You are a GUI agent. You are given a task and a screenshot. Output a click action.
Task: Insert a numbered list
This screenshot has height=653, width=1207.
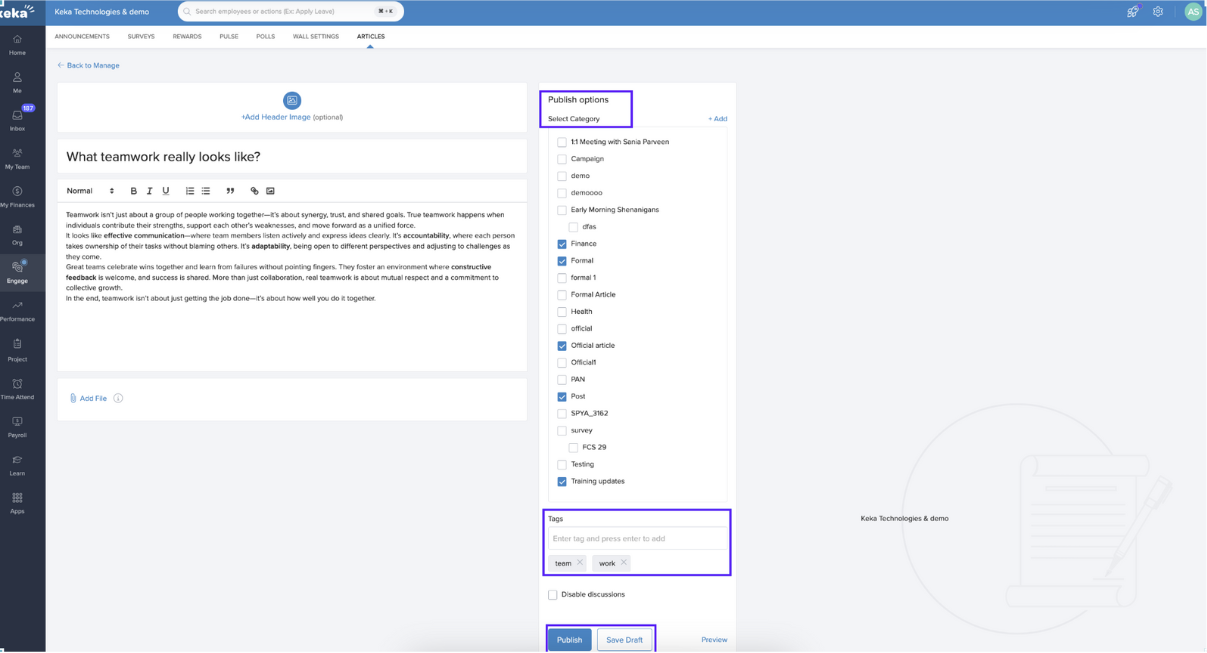coord(189,191)
